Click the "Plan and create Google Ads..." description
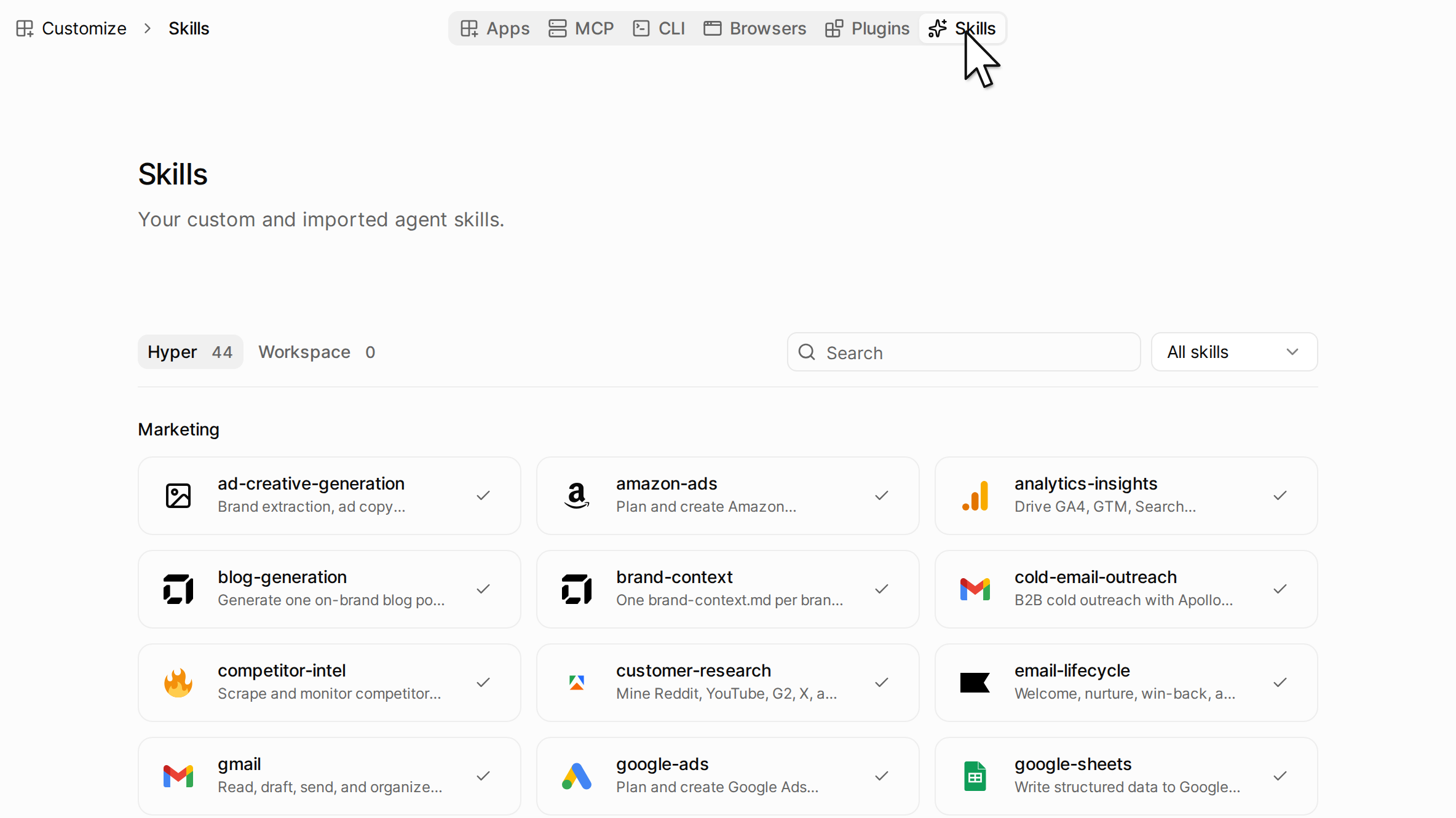Image resolution: width=1456 pixels, height=818 pixels. (717, 787)
